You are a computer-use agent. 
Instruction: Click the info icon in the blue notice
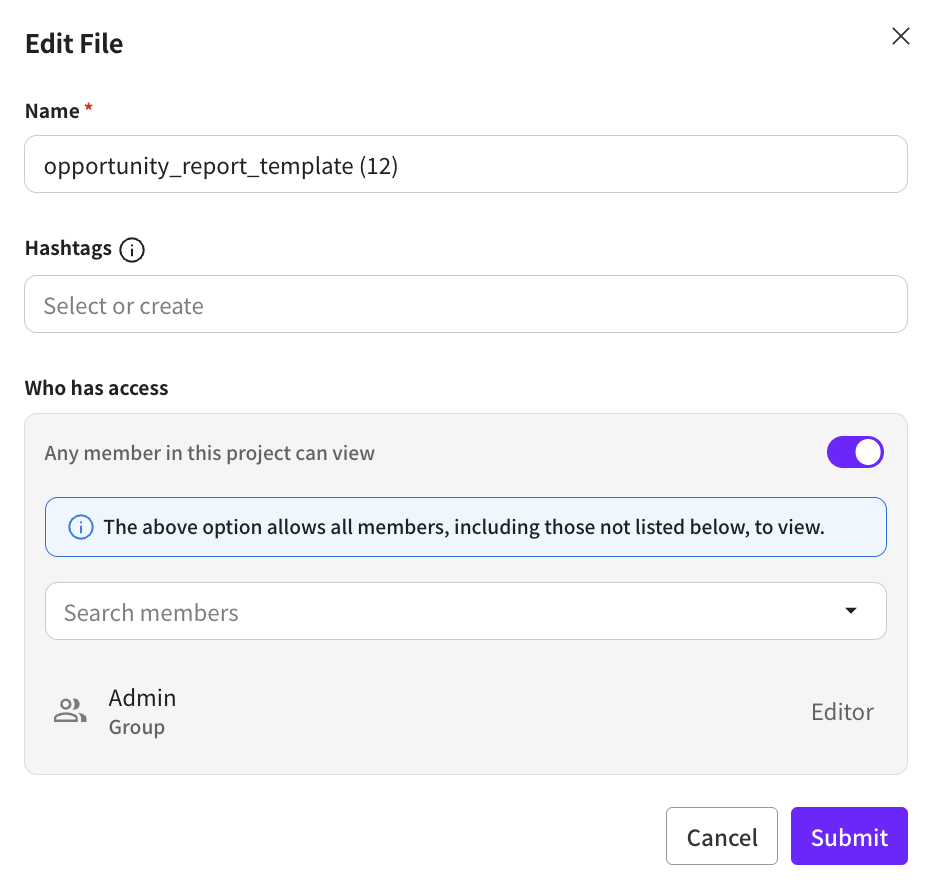pos(80,527)
